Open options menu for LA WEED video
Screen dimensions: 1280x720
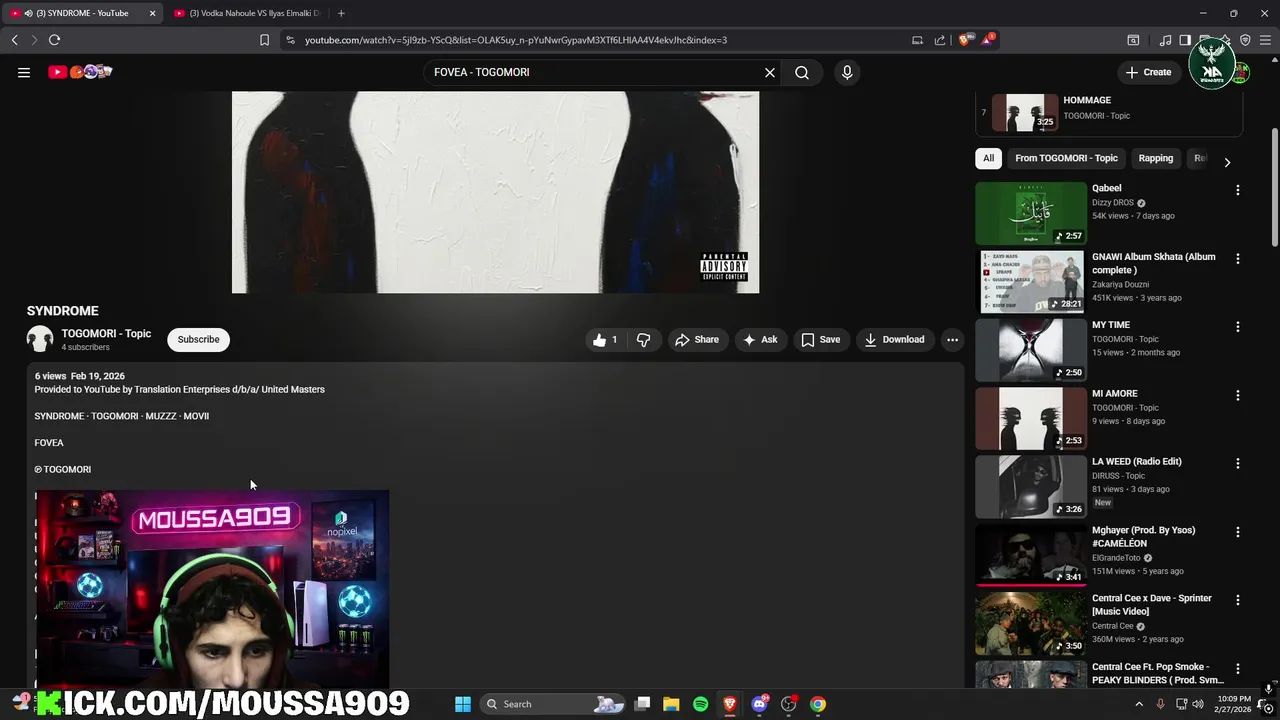1237,463
